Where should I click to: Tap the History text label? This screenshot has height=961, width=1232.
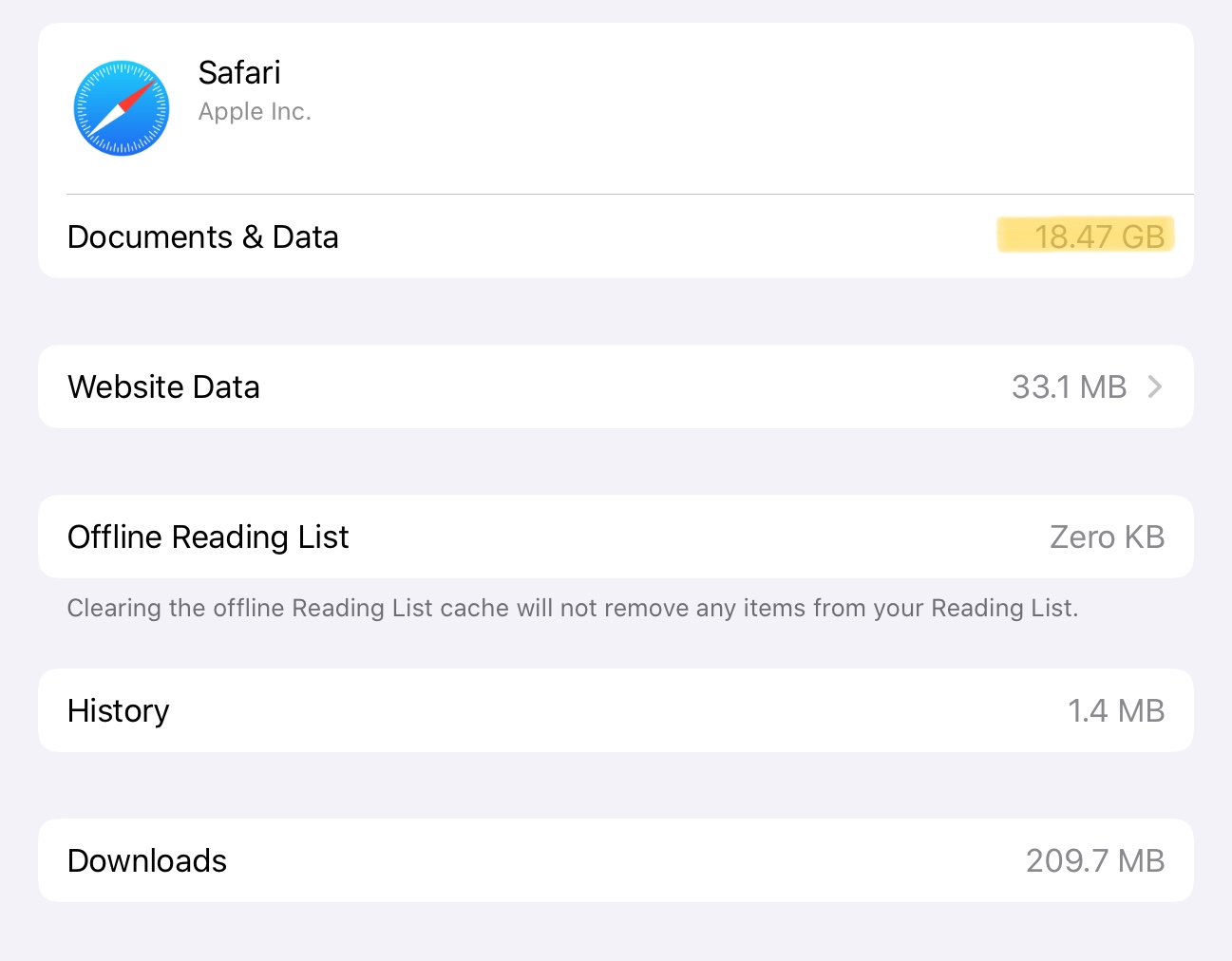pos(118,710)
